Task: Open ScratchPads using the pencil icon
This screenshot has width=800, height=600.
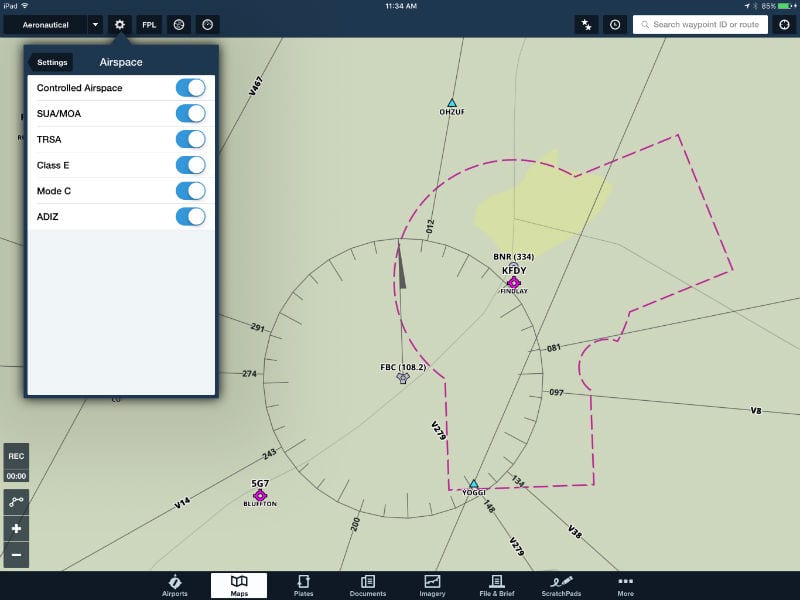Action: click(561, 583)
